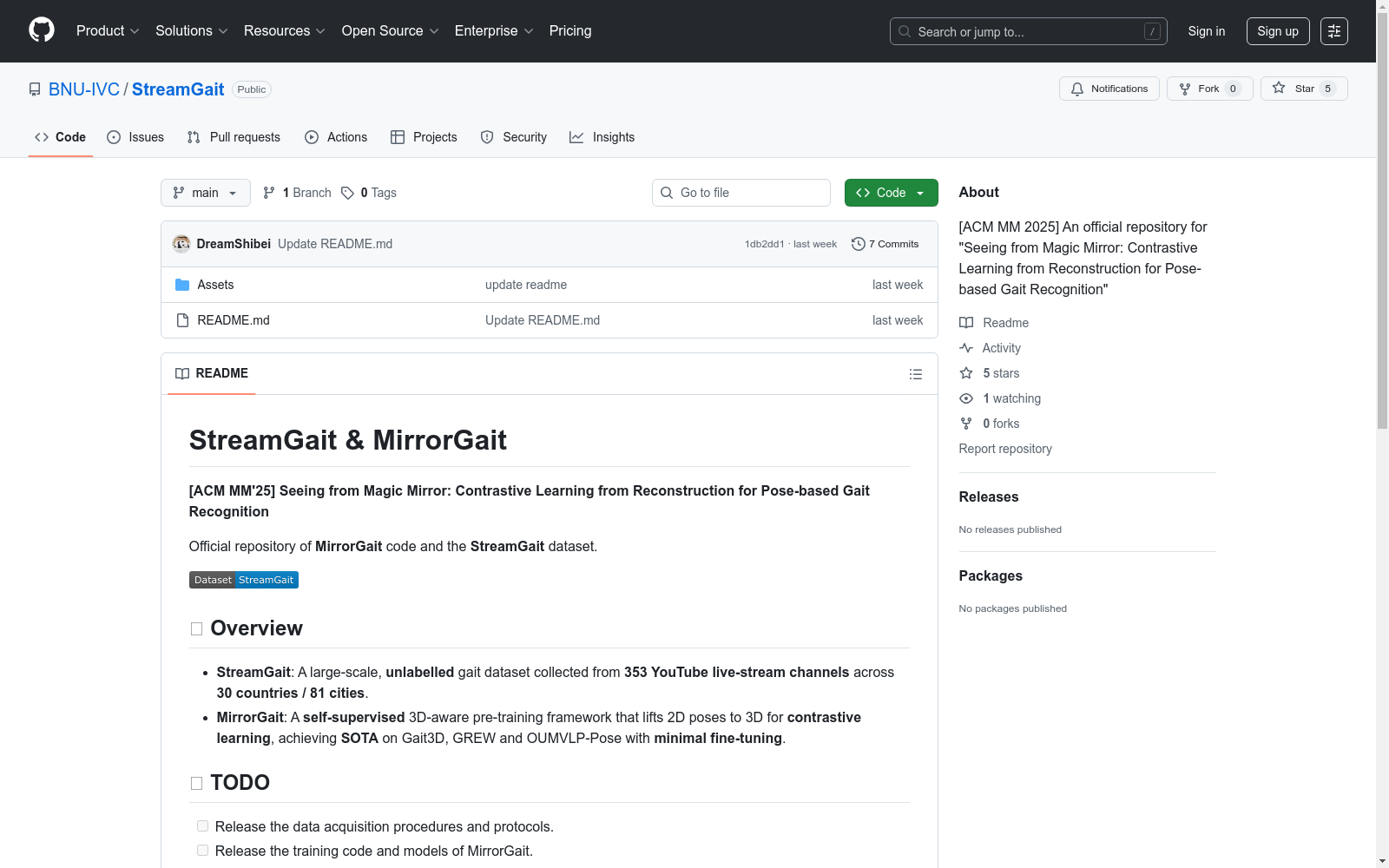
Task: Click the Sign in link
Action: tap(1207, 31)
